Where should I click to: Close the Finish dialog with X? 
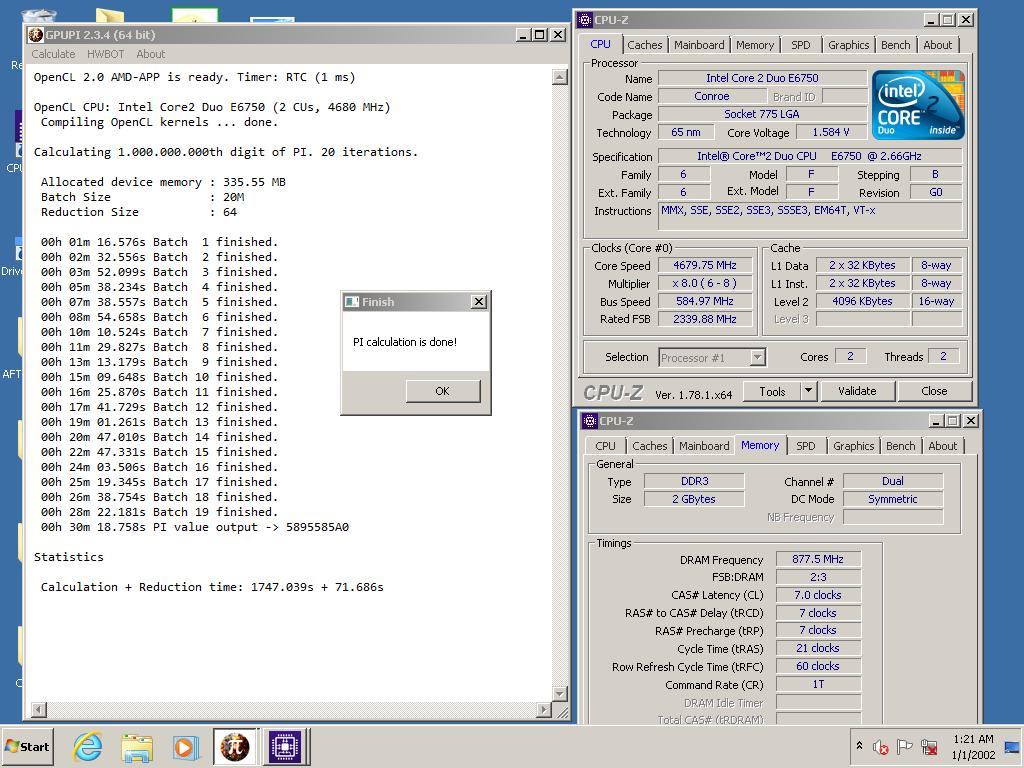point(479,302)
